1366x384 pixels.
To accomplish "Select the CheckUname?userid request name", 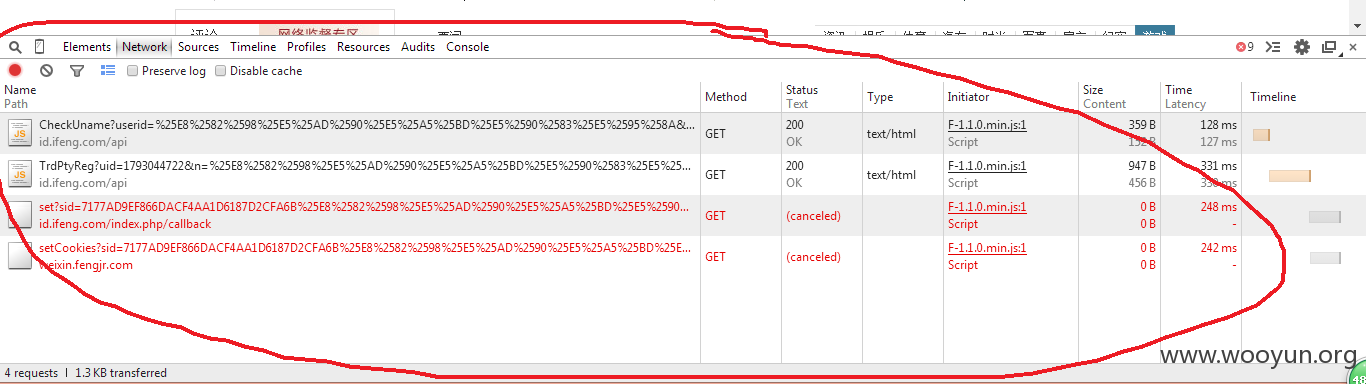I will [x=366, y=125].
